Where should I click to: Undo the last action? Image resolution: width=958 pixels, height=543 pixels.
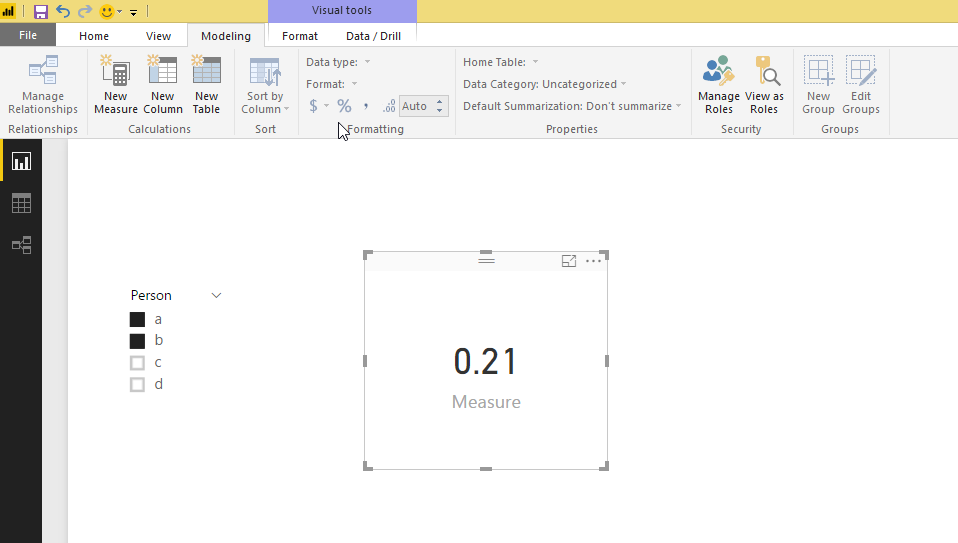pos(63,11)
